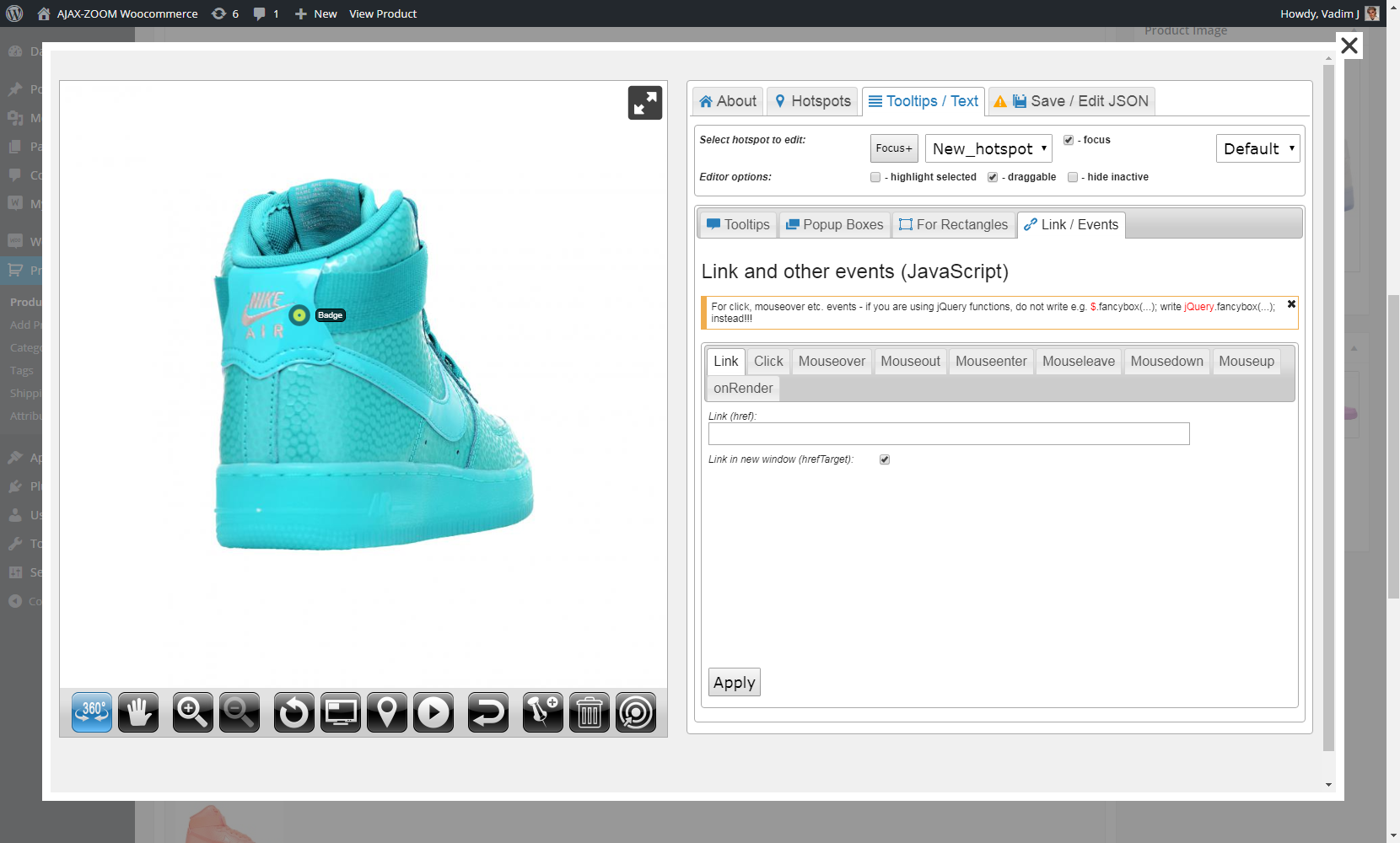Open the For Rectangles sub-tab
The width and height of the screenshot is (1400, 843).
point(953,224)
